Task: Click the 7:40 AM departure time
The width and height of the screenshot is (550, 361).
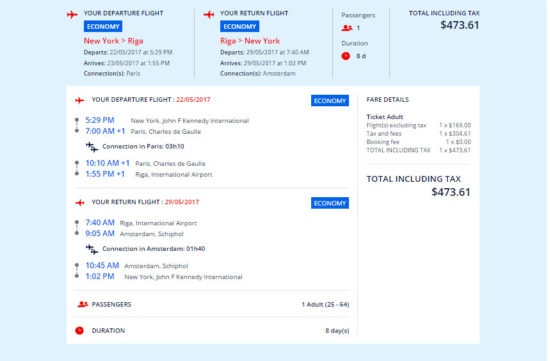Action: [100, 223]
